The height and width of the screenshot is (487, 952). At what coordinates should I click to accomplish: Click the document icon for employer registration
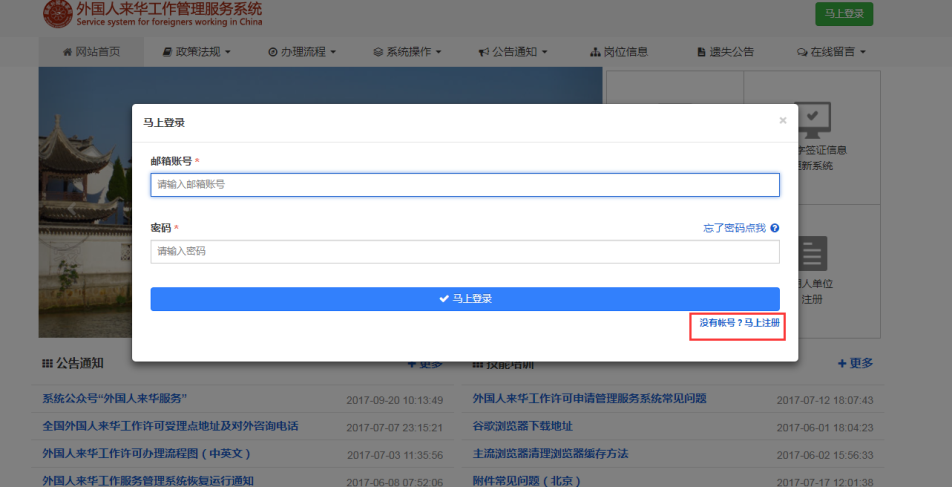pos(813,253)
